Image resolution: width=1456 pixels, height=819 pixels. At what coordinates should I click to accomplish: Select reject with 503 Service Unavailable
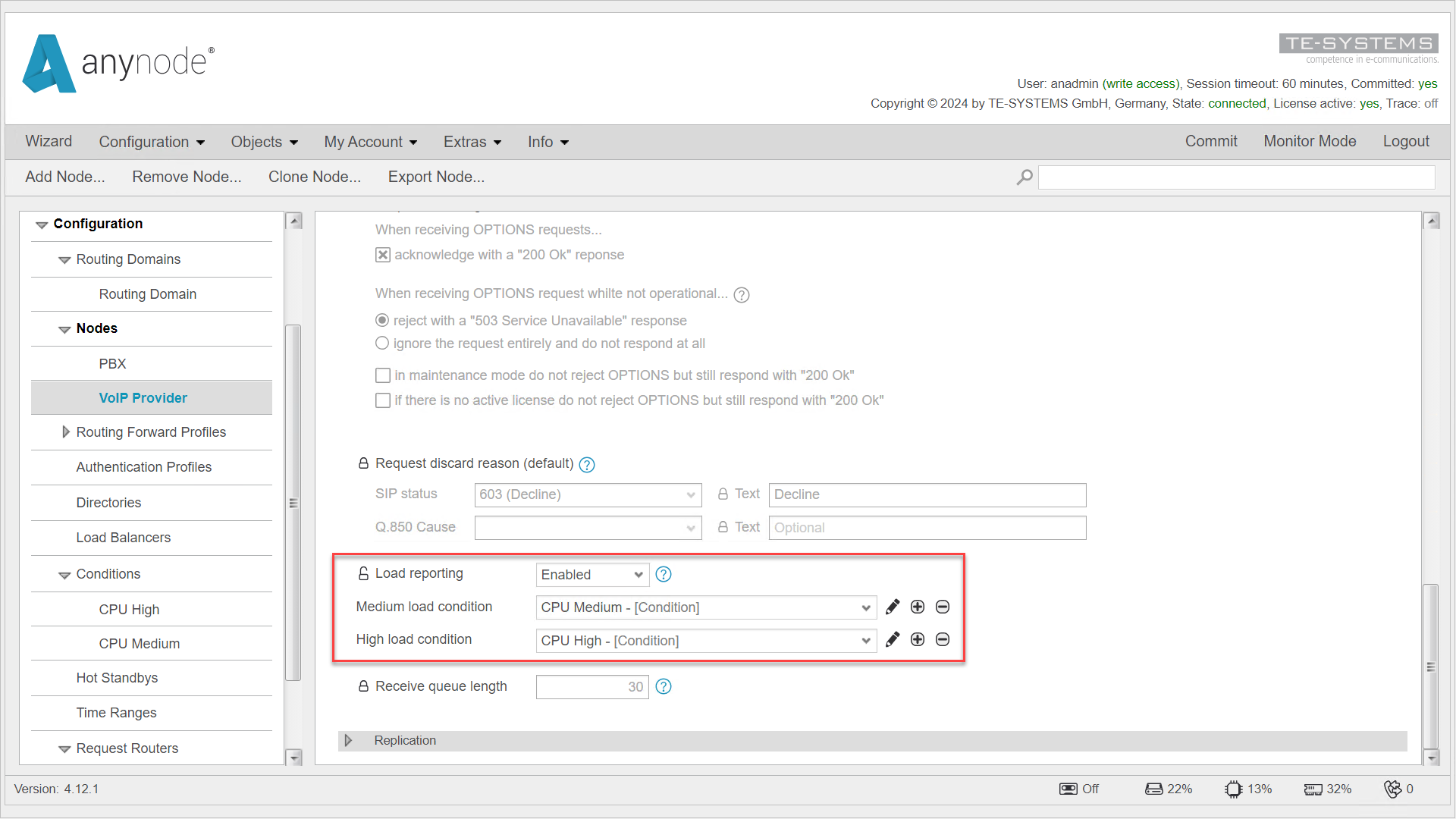(x=382, y=320)
